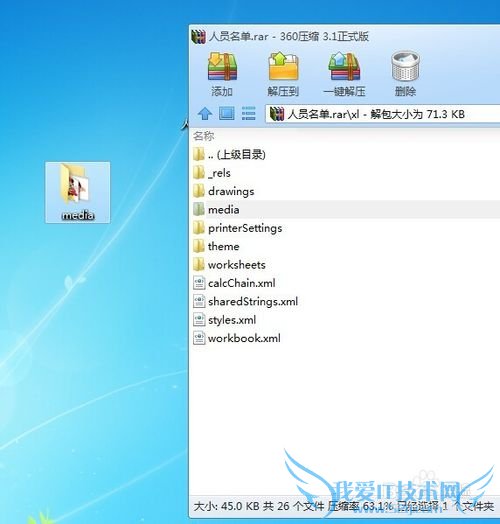
Task: Click the sharedStrings.xml file icon
Action: click(199, 301)
